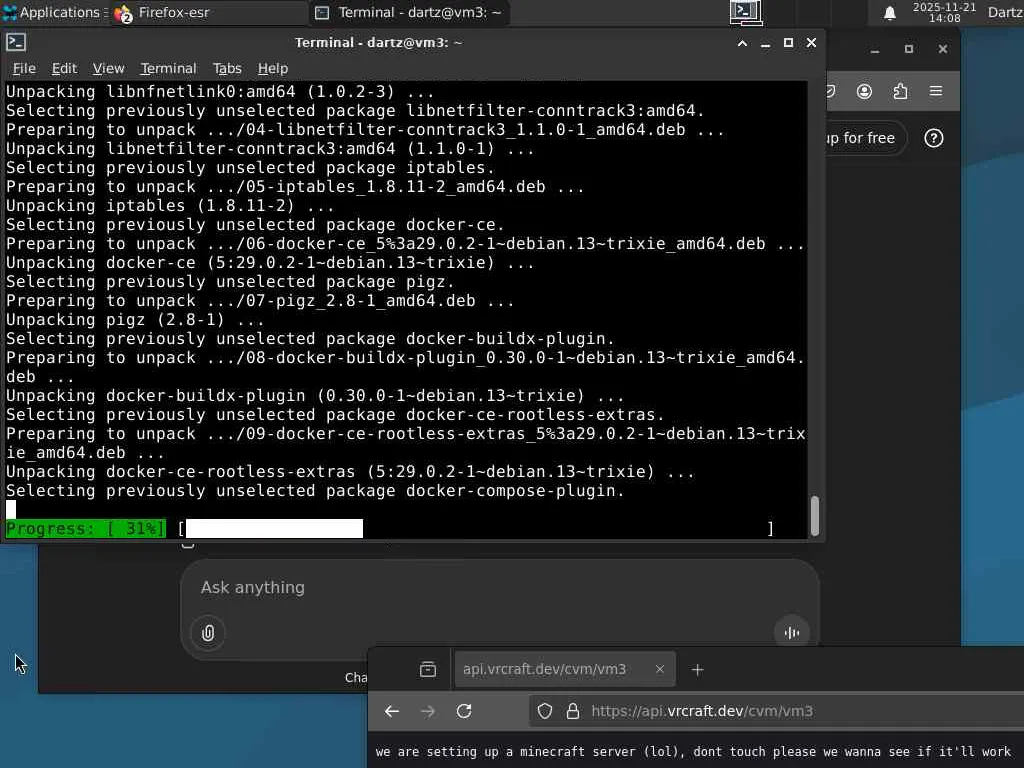Open the Terminal menu in the menu bar
Screen dimensions: 1024x768
tap(168, 68)
